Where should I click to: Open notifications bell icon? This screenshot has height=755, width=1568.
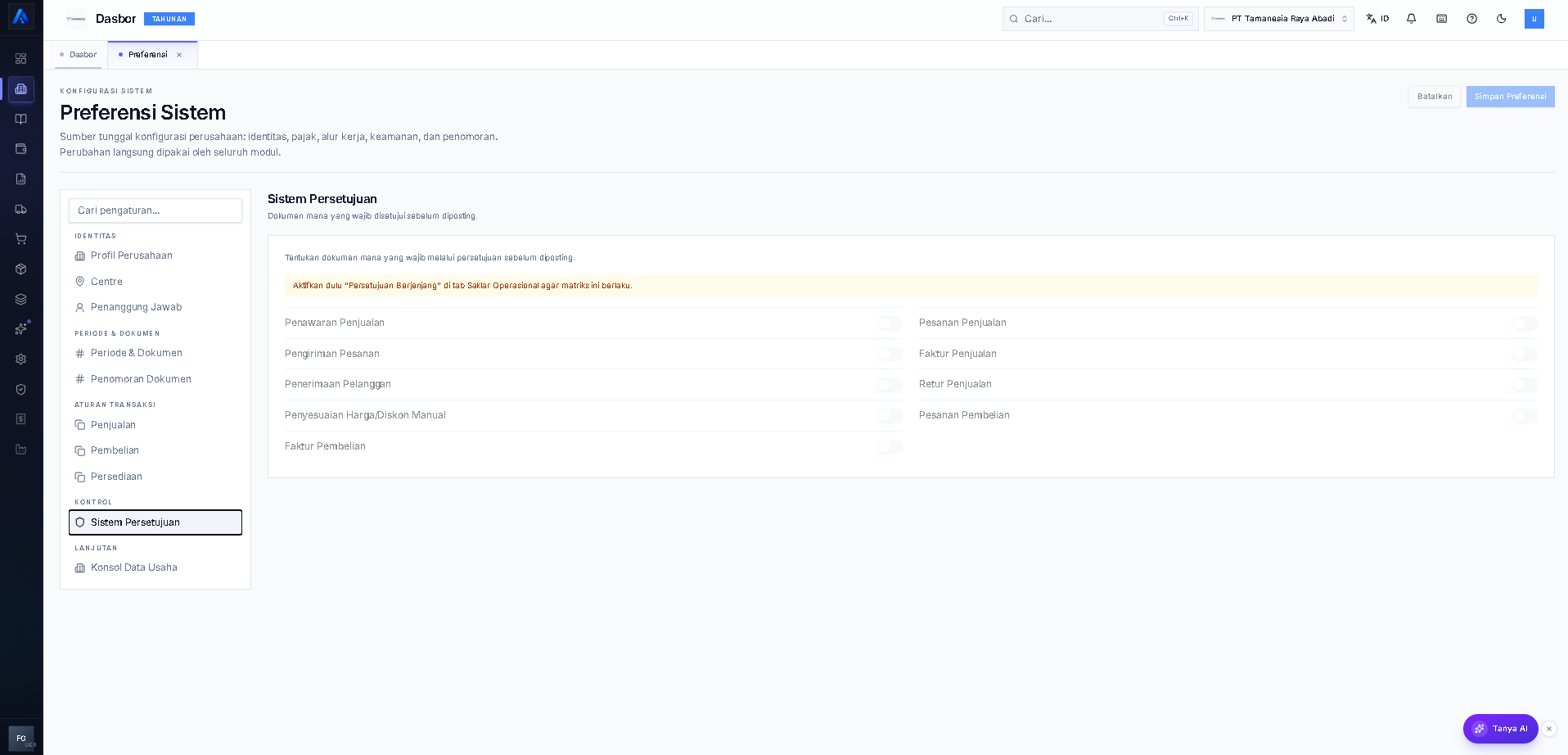coord(1412,18)
